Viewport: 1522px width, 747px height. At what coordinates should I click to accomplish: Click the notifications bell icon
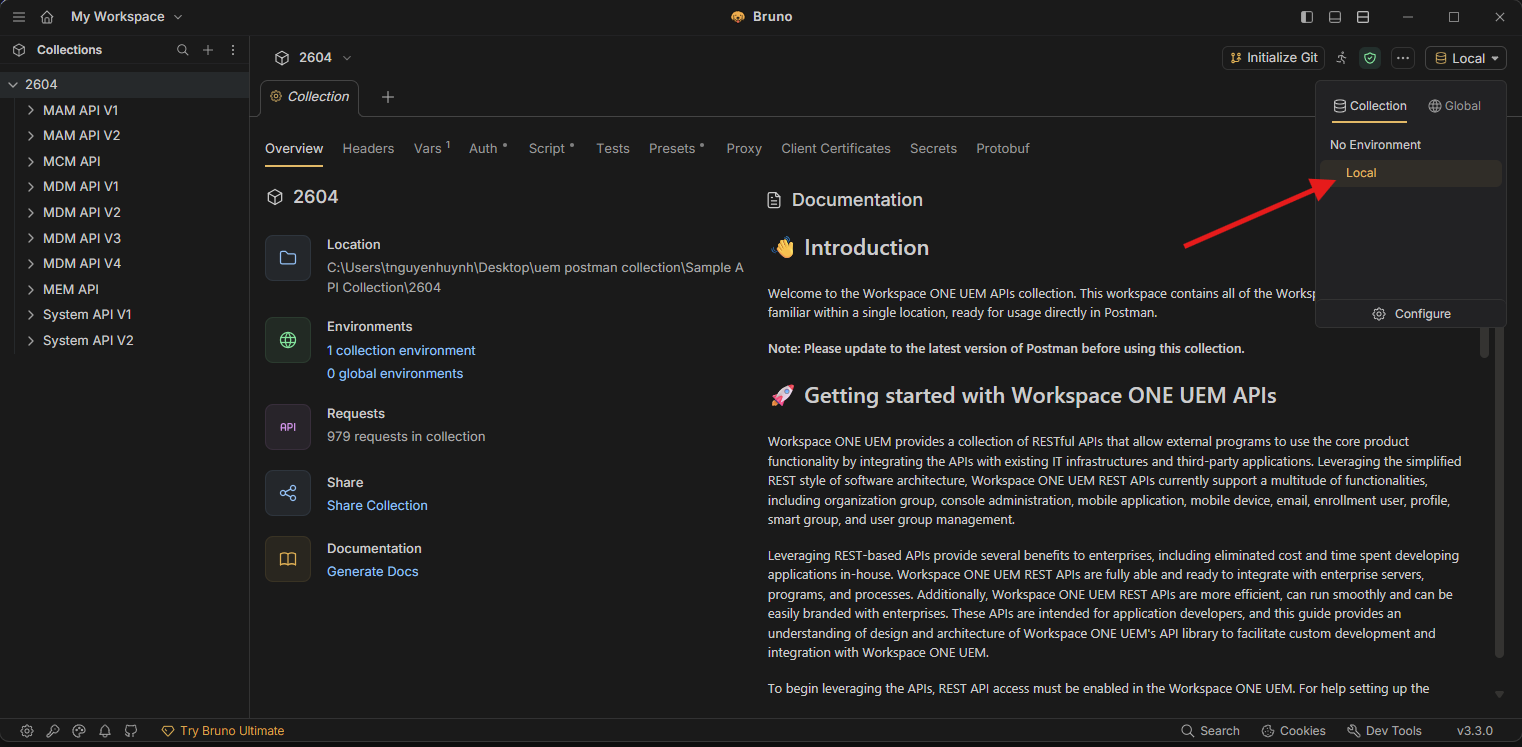pos(105,731)
